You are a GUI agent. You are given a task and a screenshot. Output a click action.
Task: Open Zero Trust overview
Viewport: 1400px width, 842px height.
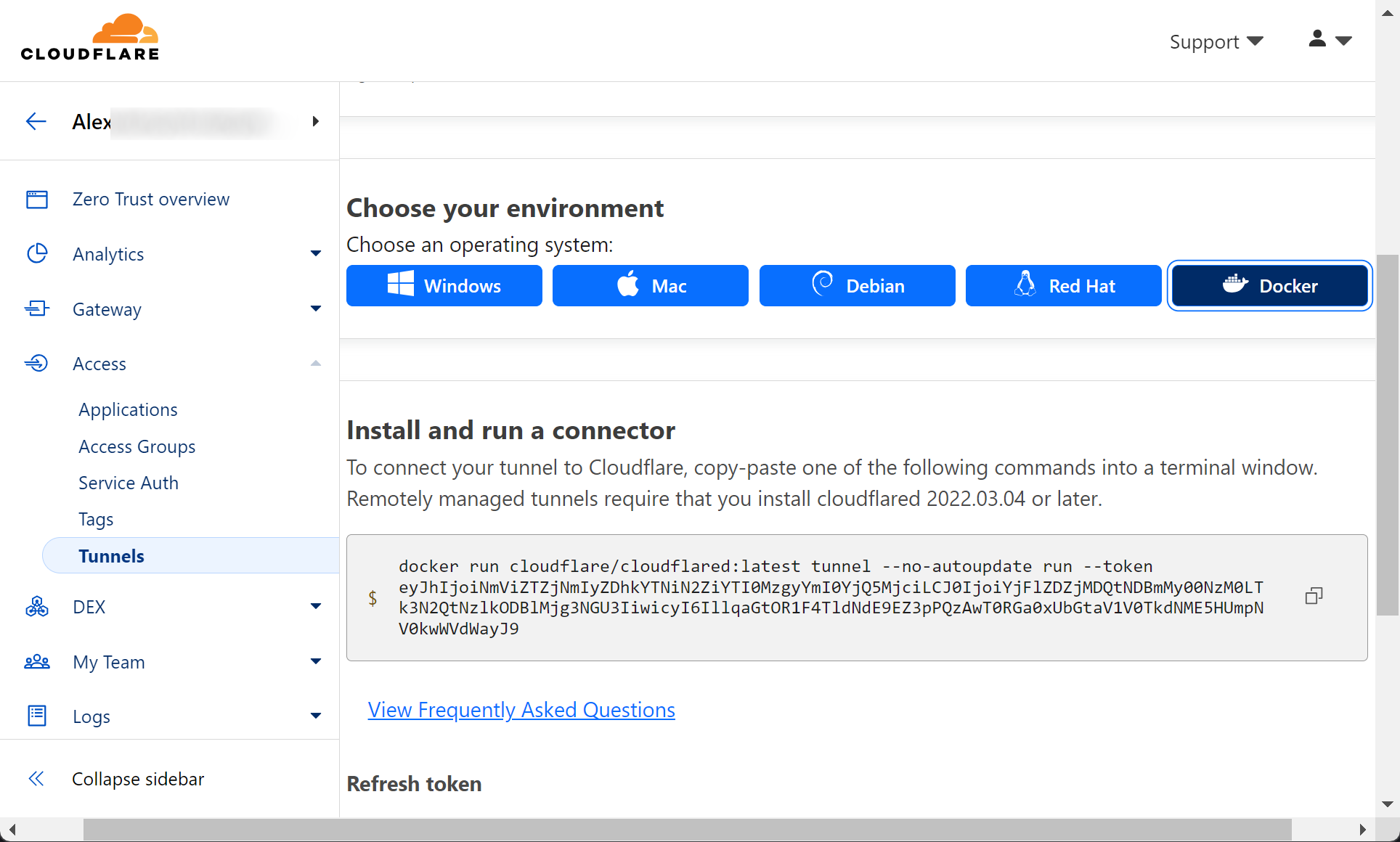tap(151, 199)
